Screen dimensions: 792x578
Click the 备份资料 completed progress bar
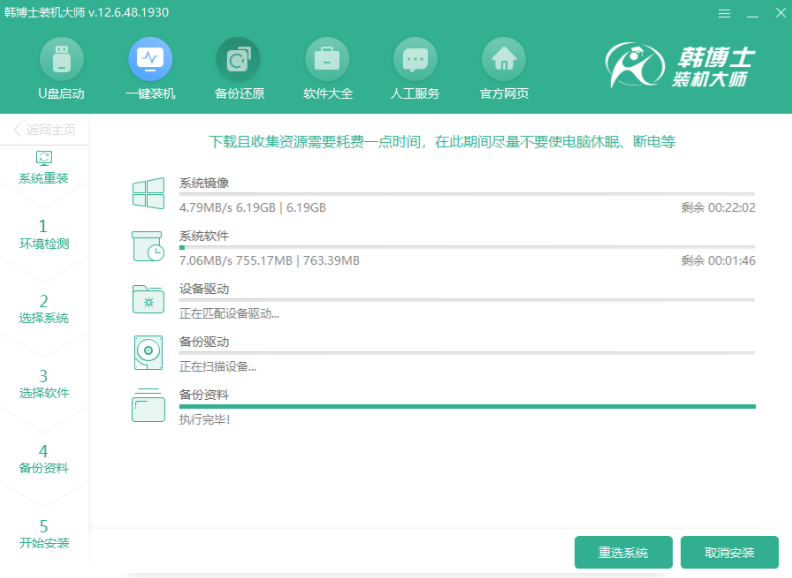click(x=467, y=407)
